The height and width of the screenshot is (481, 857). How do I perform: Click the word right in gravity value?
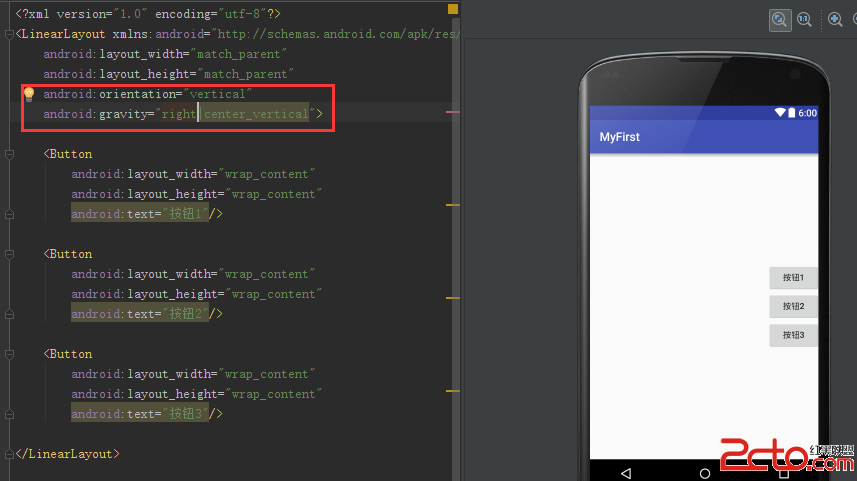(179, 114)
